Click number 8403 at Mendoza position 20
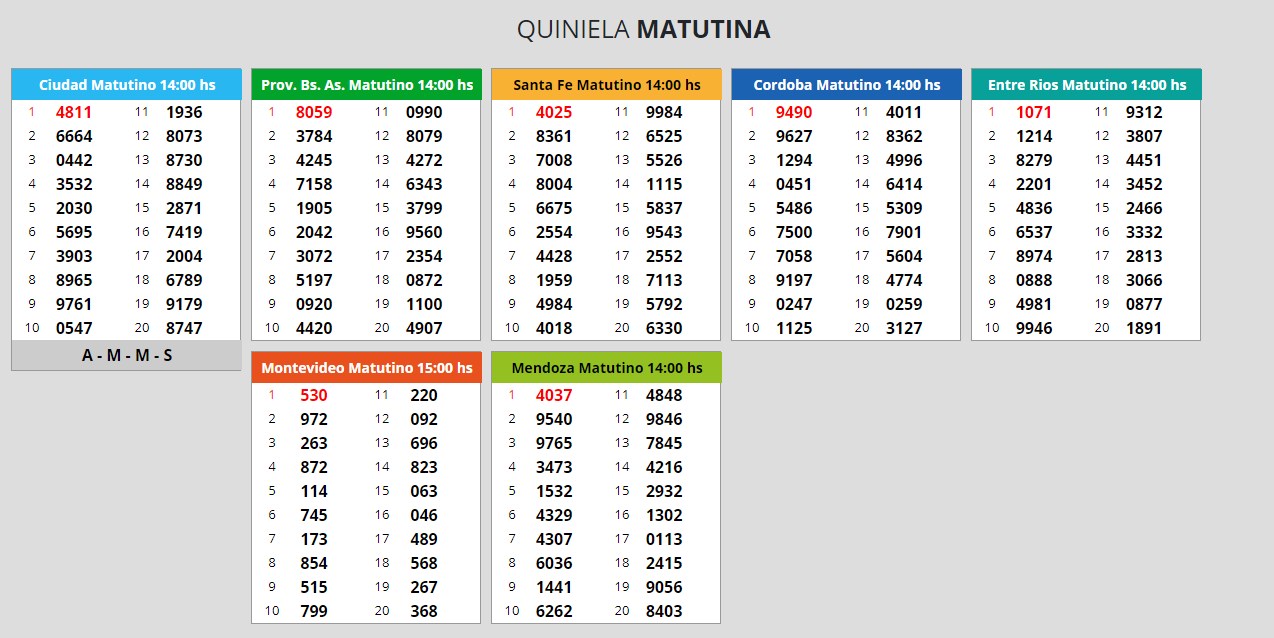Viewport: 1274px width, 638px height. (x=664, y=611)
